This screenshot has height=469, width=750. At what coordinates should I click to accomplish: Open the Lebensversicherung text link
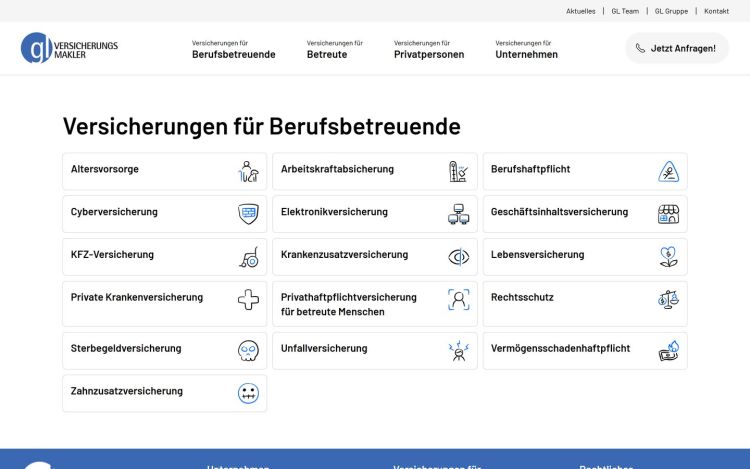(x=538, y=254)
